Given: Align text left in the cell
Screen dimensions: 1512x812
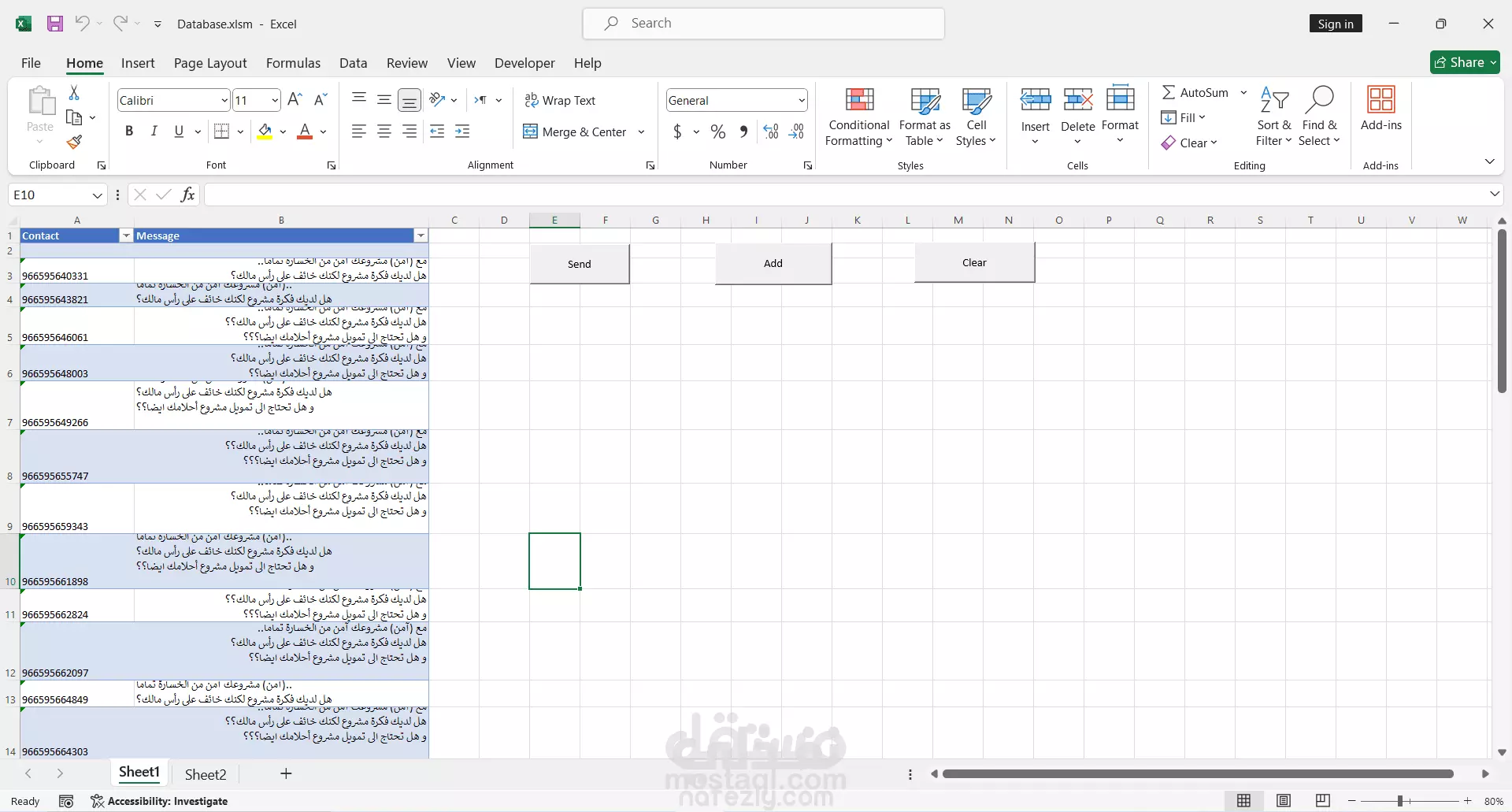Looking at the screenshot, I should (x=359, y=132).
